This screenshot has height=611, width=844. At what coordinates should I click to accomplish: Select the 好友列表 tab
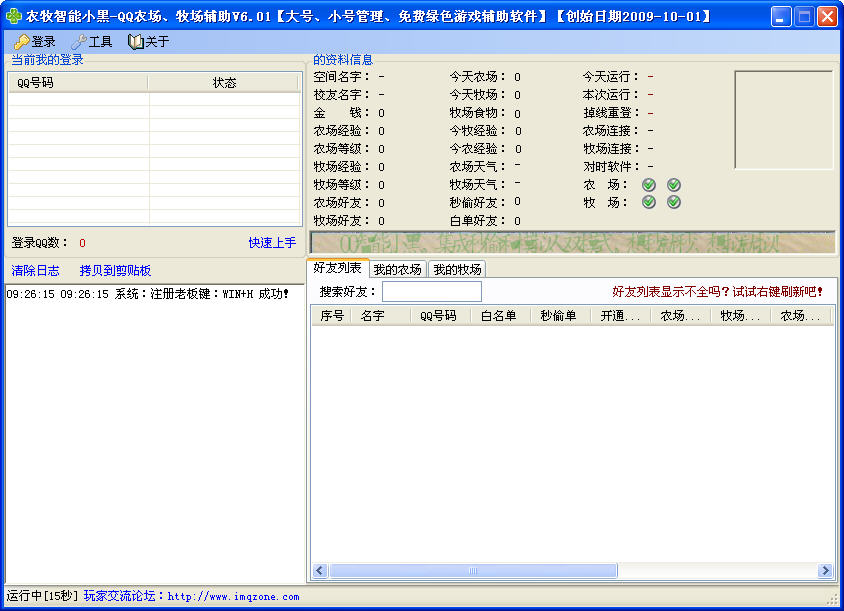[337, 268]
